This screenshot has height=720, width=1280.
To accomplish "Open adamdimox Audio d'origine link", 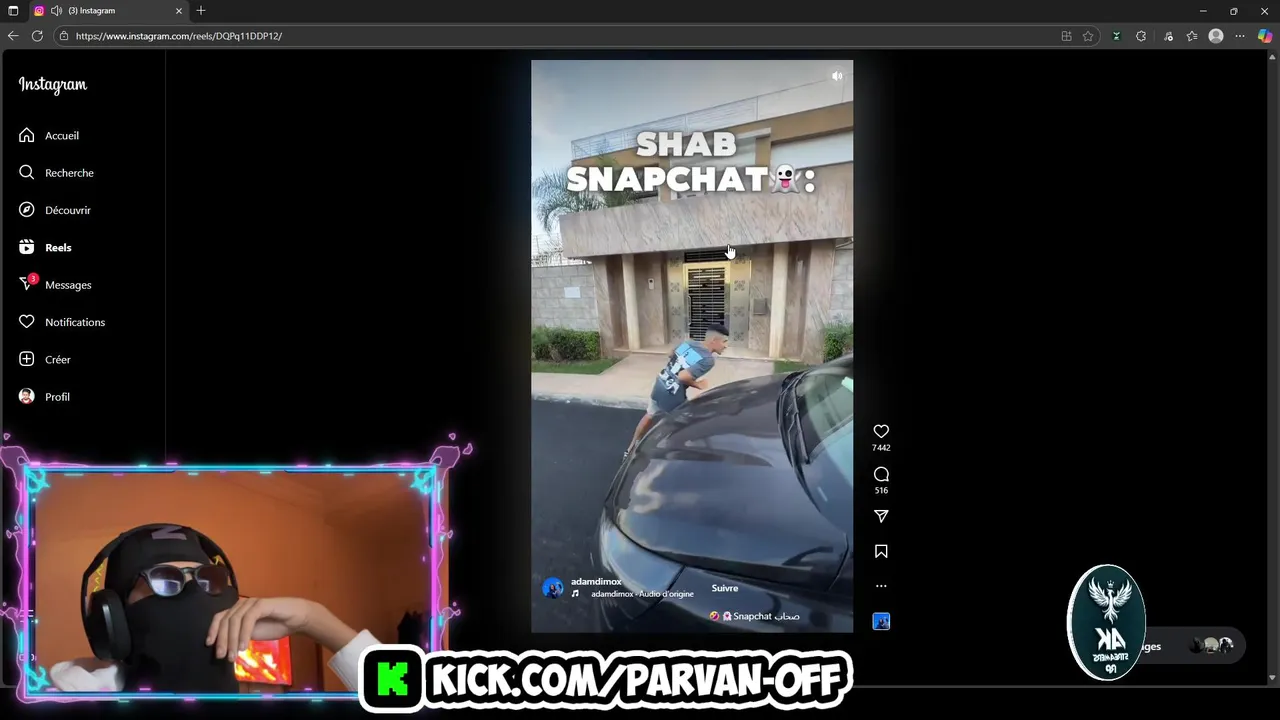I will pyautogui.click(x=642, y=594).
